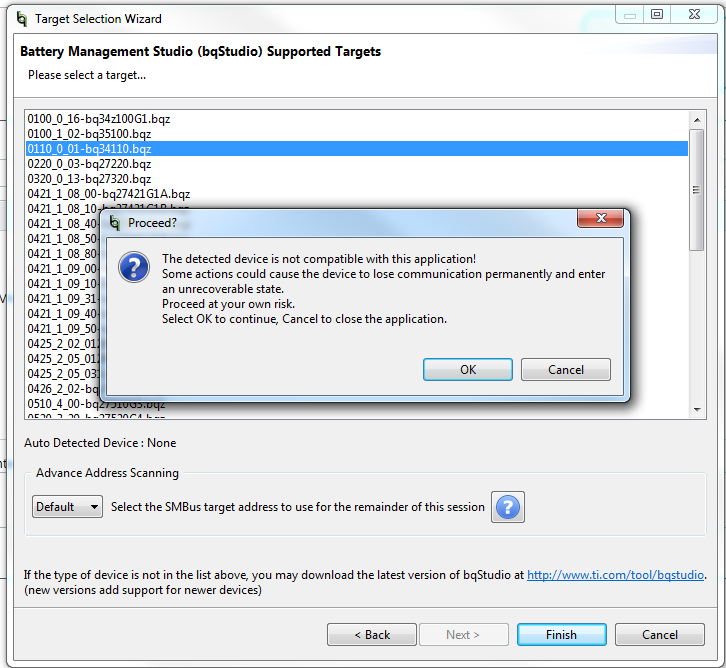Click the Finish button

pos(562,635)
